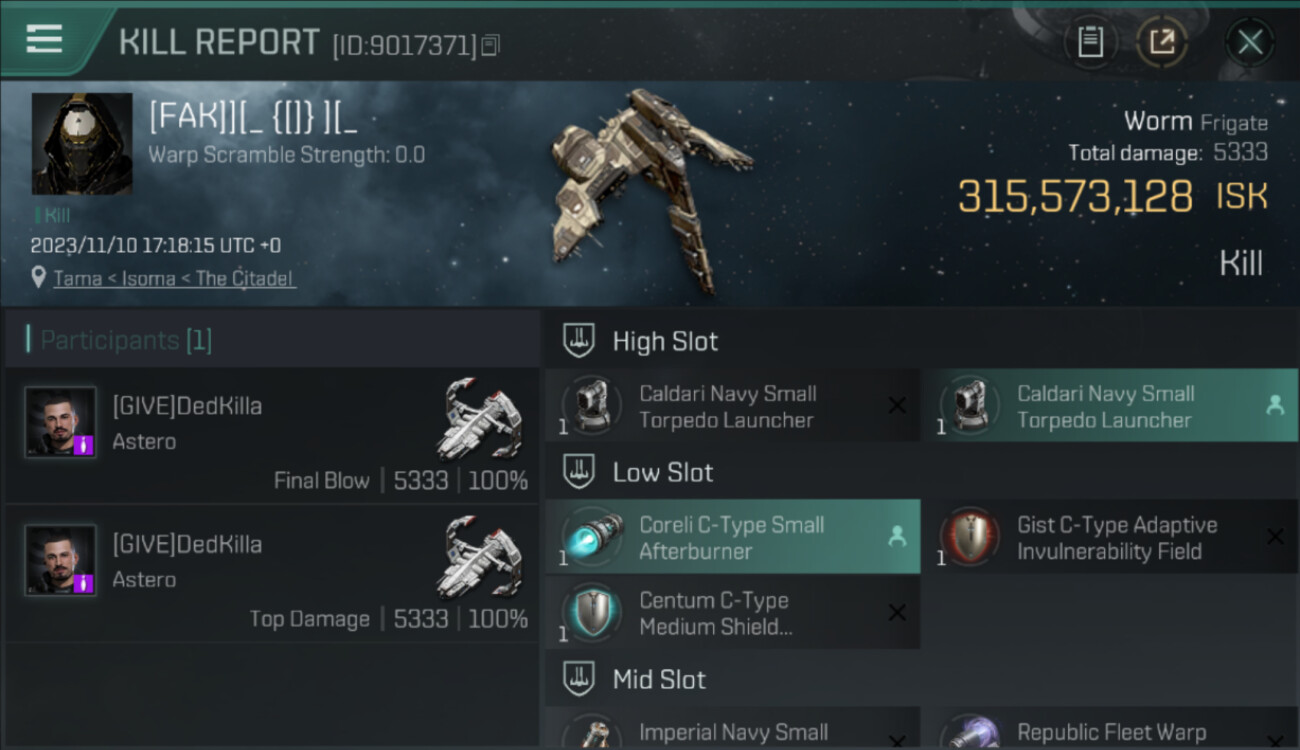Select Centum C-Type Medium Shield module
This screenshot has width=1300, height=750.
[x=732, y=613]
